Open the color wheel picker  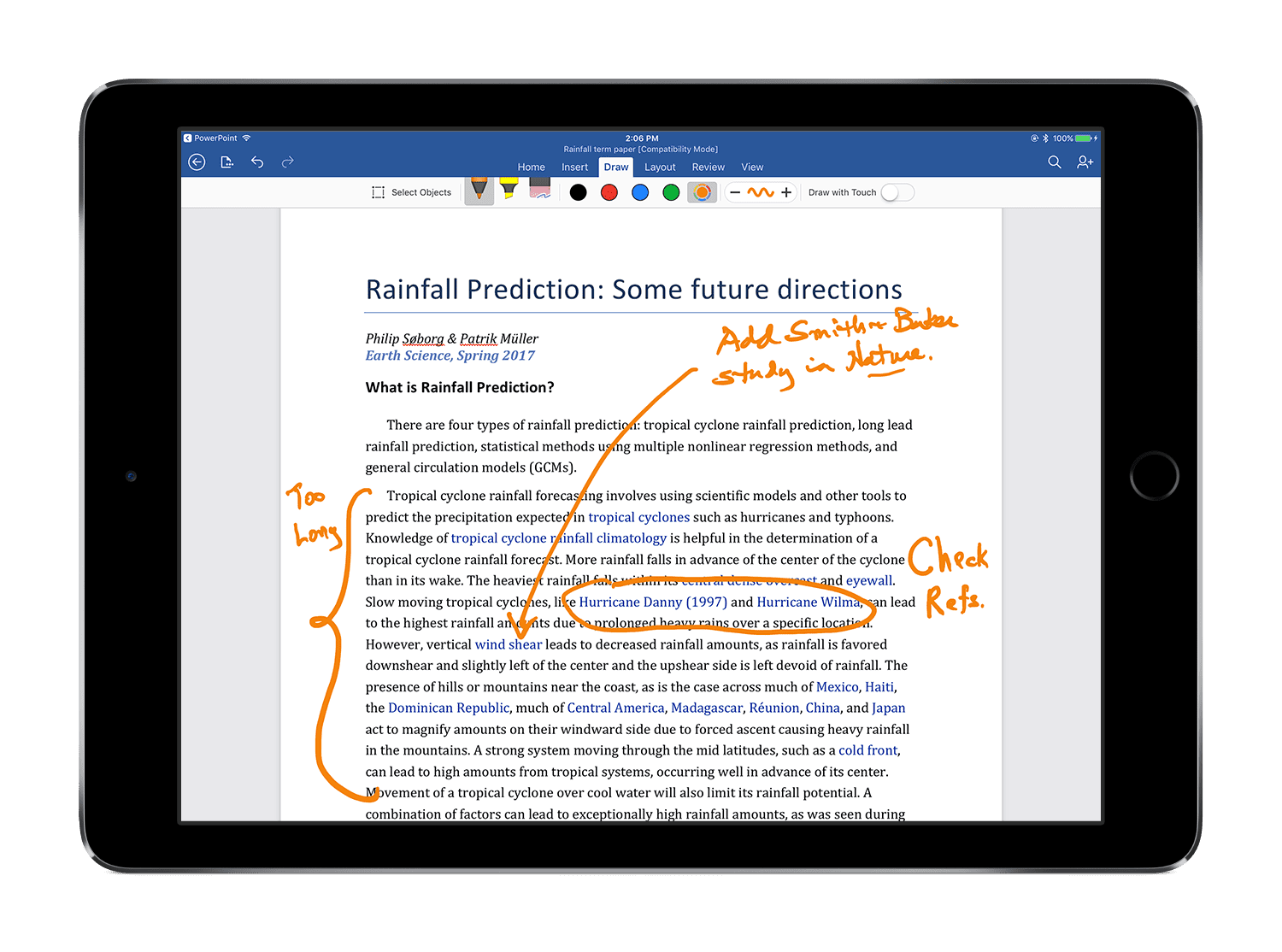[702, 192]
